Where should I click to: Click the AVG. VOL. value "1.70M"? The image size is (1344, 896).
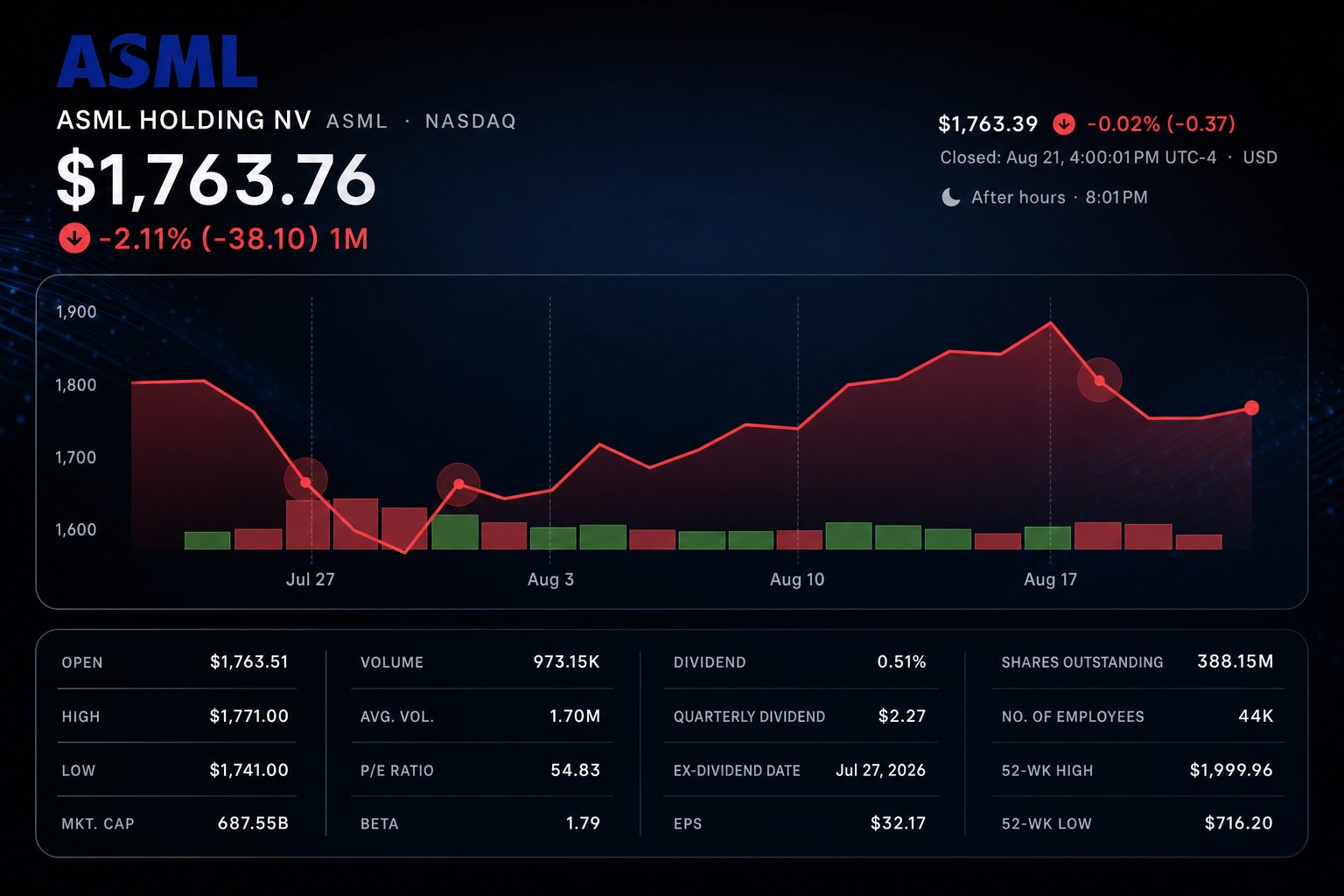click(x=575, y=717)
